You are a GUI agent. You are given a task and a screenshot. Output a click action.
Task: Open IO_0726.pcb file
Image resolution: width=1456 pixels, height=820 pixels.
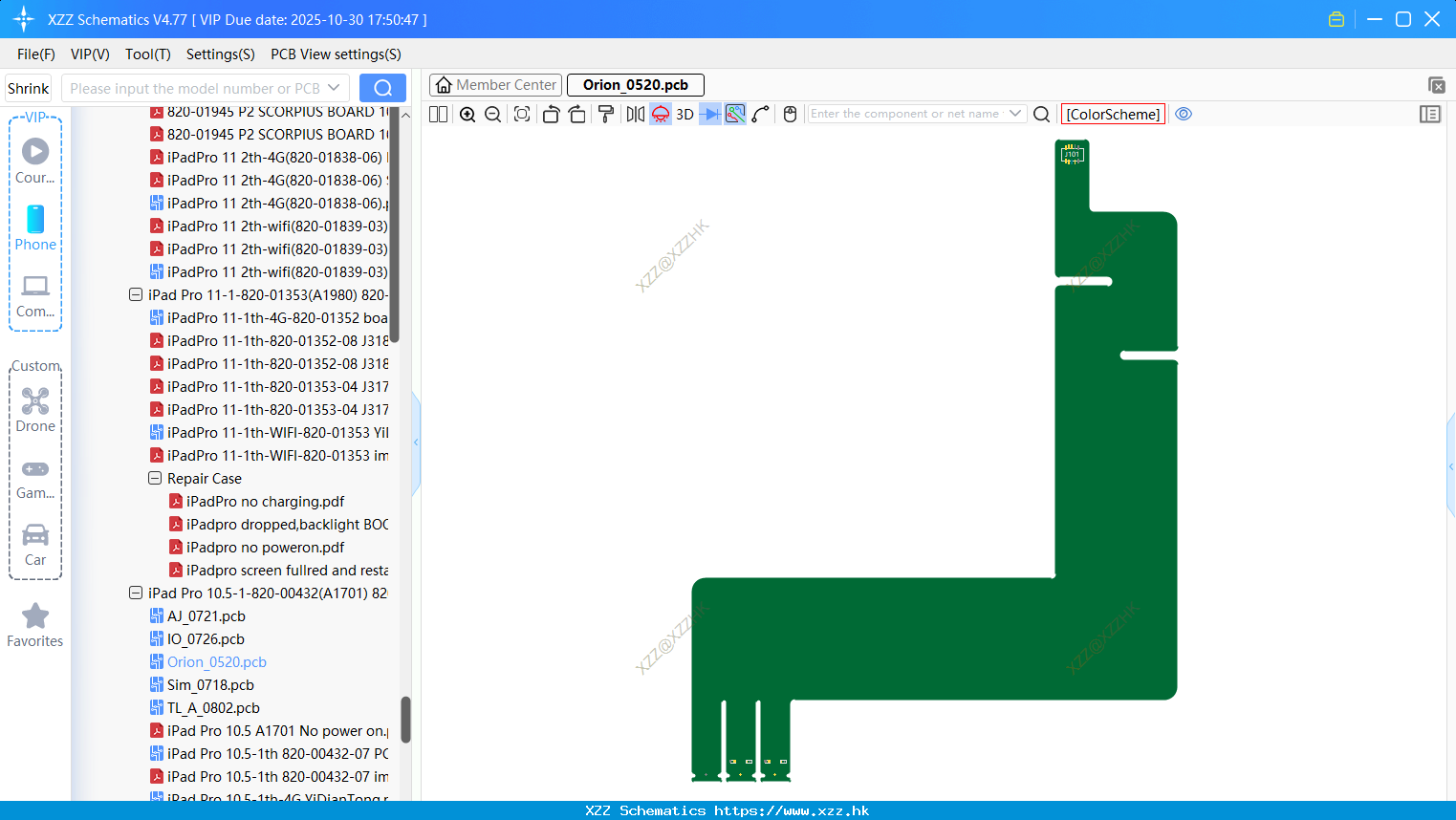(206, 639)
